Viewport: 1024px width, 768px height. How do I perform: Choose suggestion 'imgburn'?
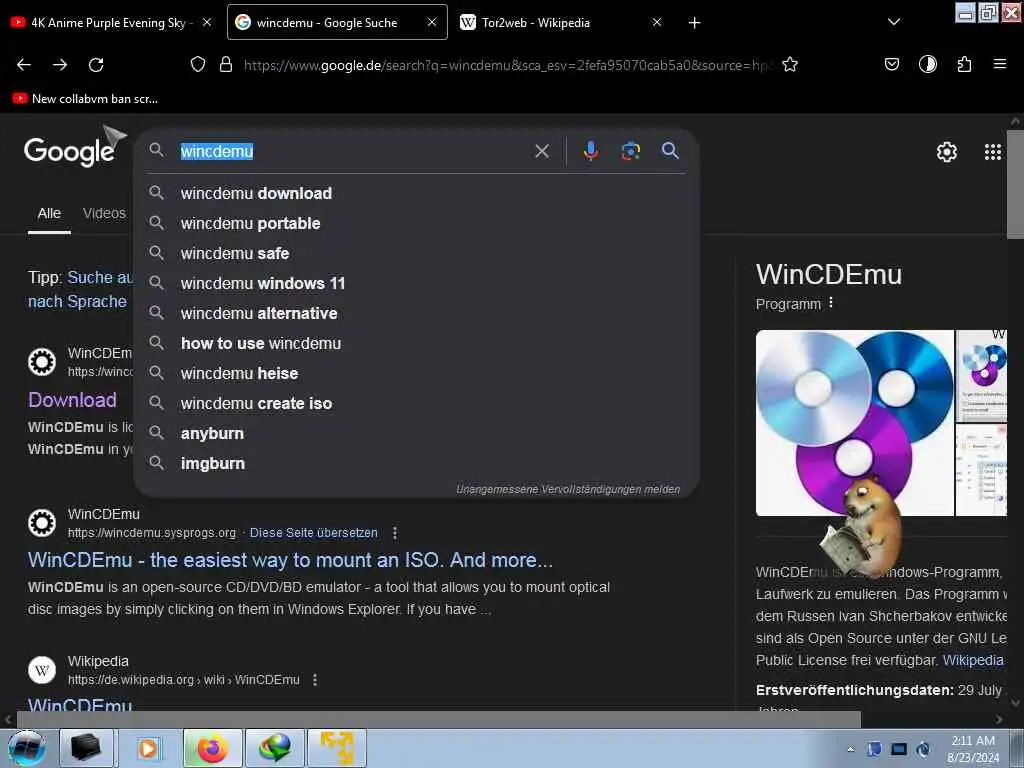416,464
